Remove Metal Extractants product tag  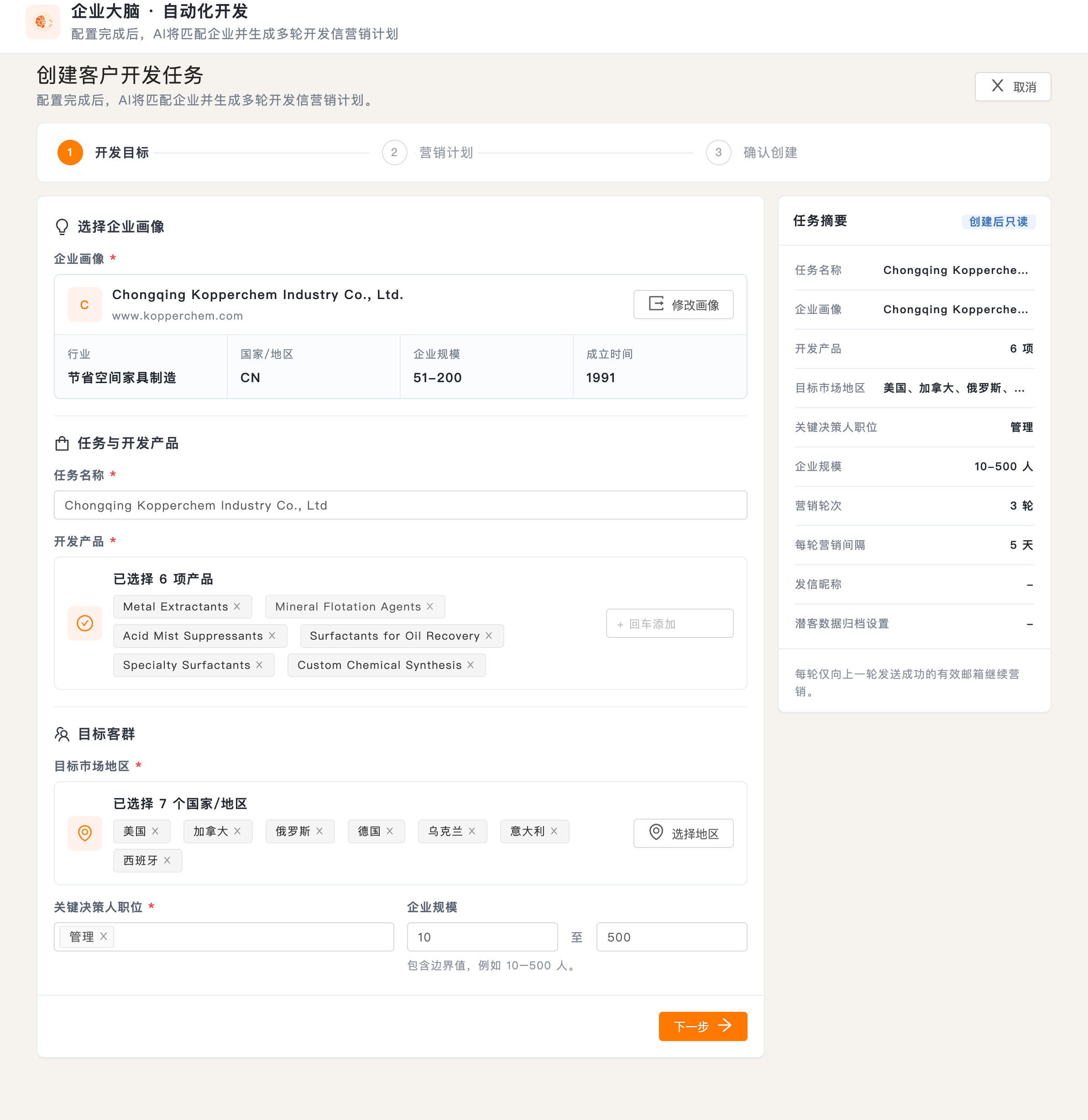click(237, 607)
